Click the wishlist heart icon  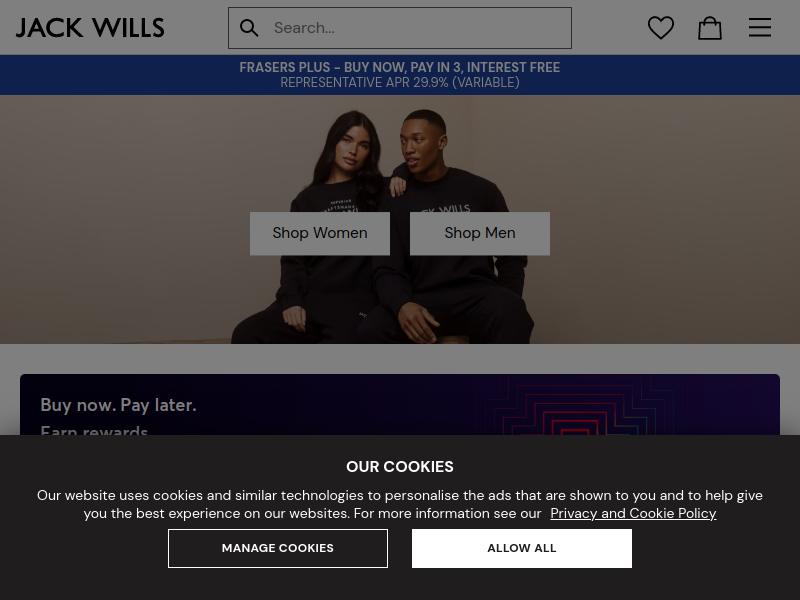point(661,28)
